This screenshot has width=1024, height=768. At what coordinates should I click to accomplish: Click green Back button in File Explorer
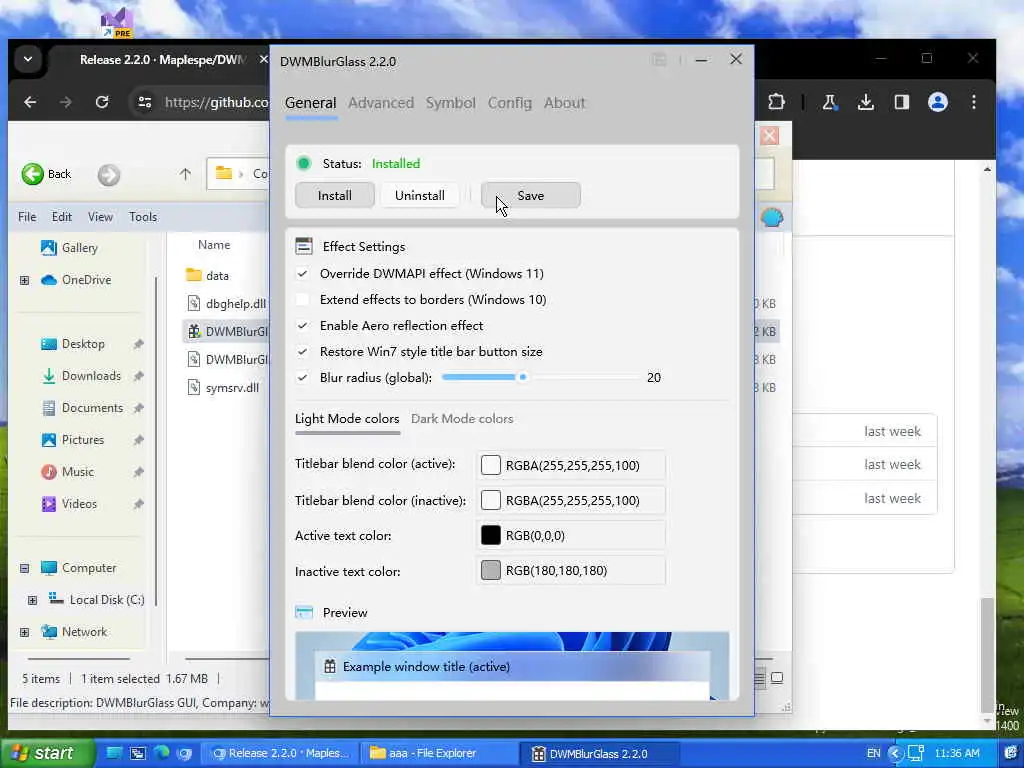click(46, 174)
